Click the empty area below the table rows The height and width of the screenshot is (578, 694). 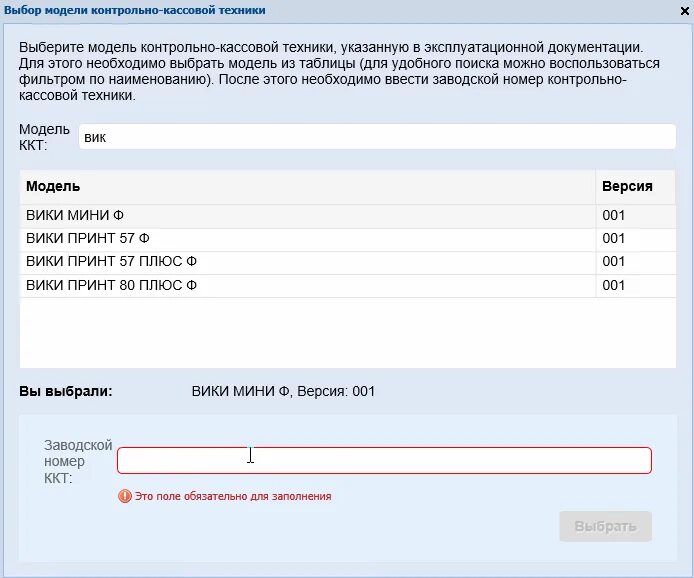(347, 333)
